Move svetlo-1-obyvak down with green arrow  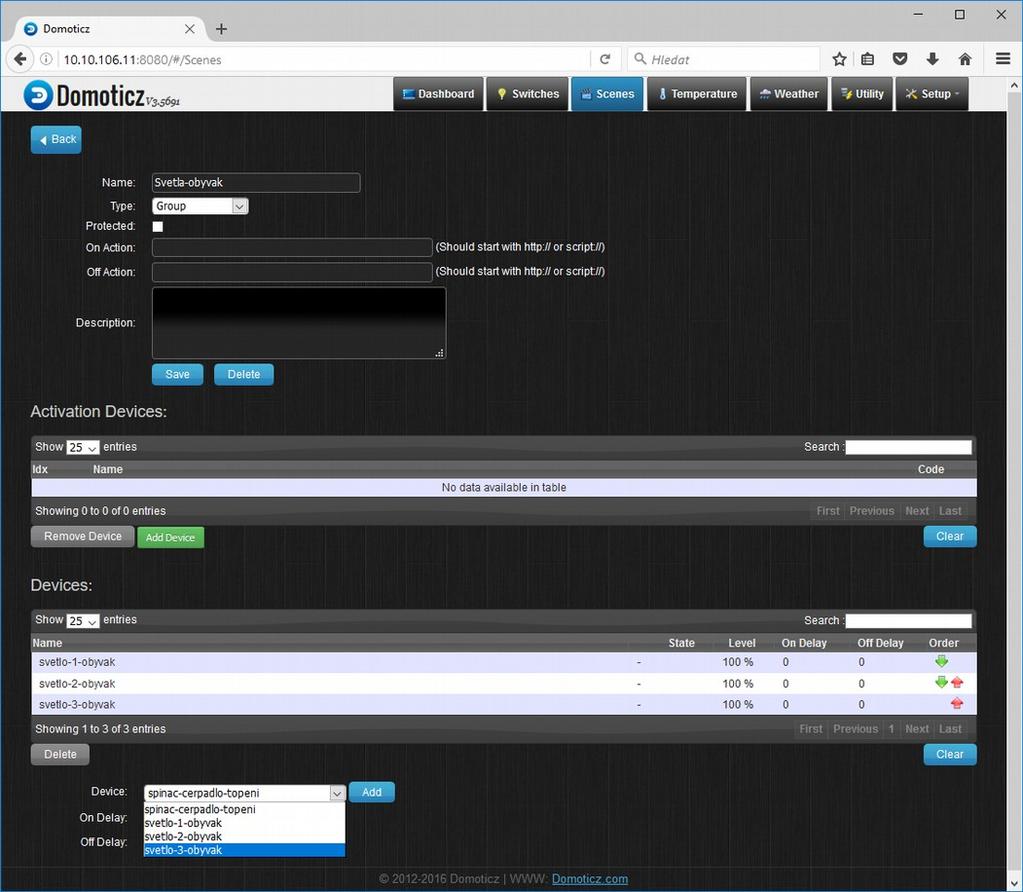click(x=941, y=662)
